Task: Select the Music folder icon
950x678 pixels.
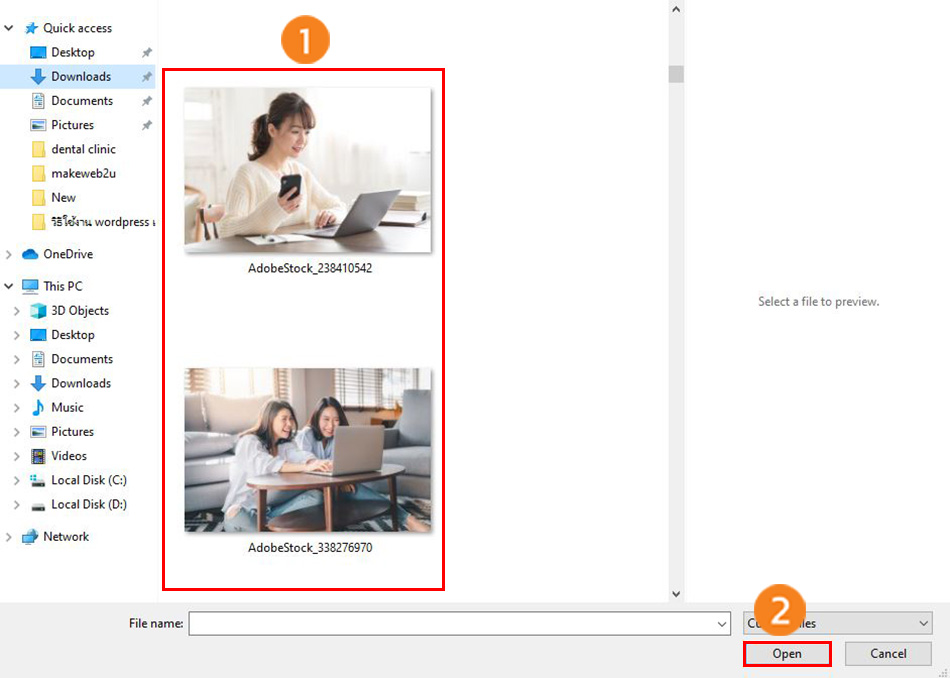Action: click(39, 408)
